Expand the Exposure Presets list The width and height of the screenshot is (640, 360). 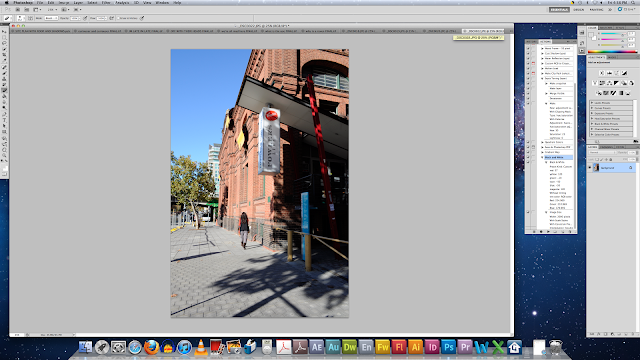592,113
